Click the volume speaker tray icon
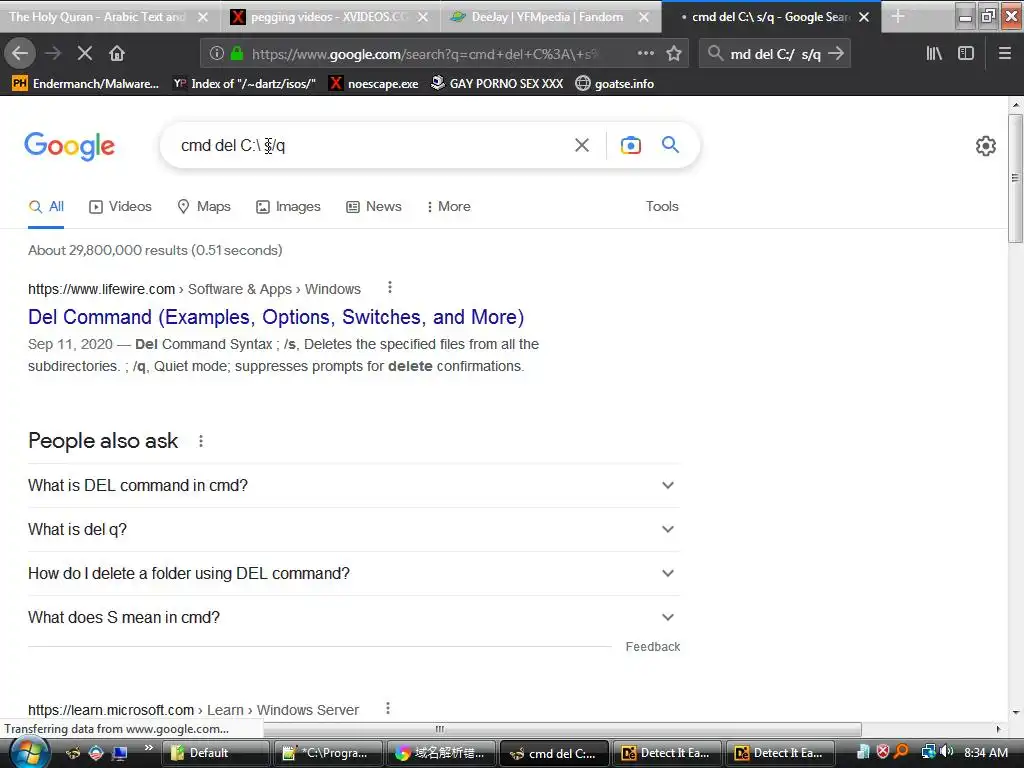 pos(947,752)
